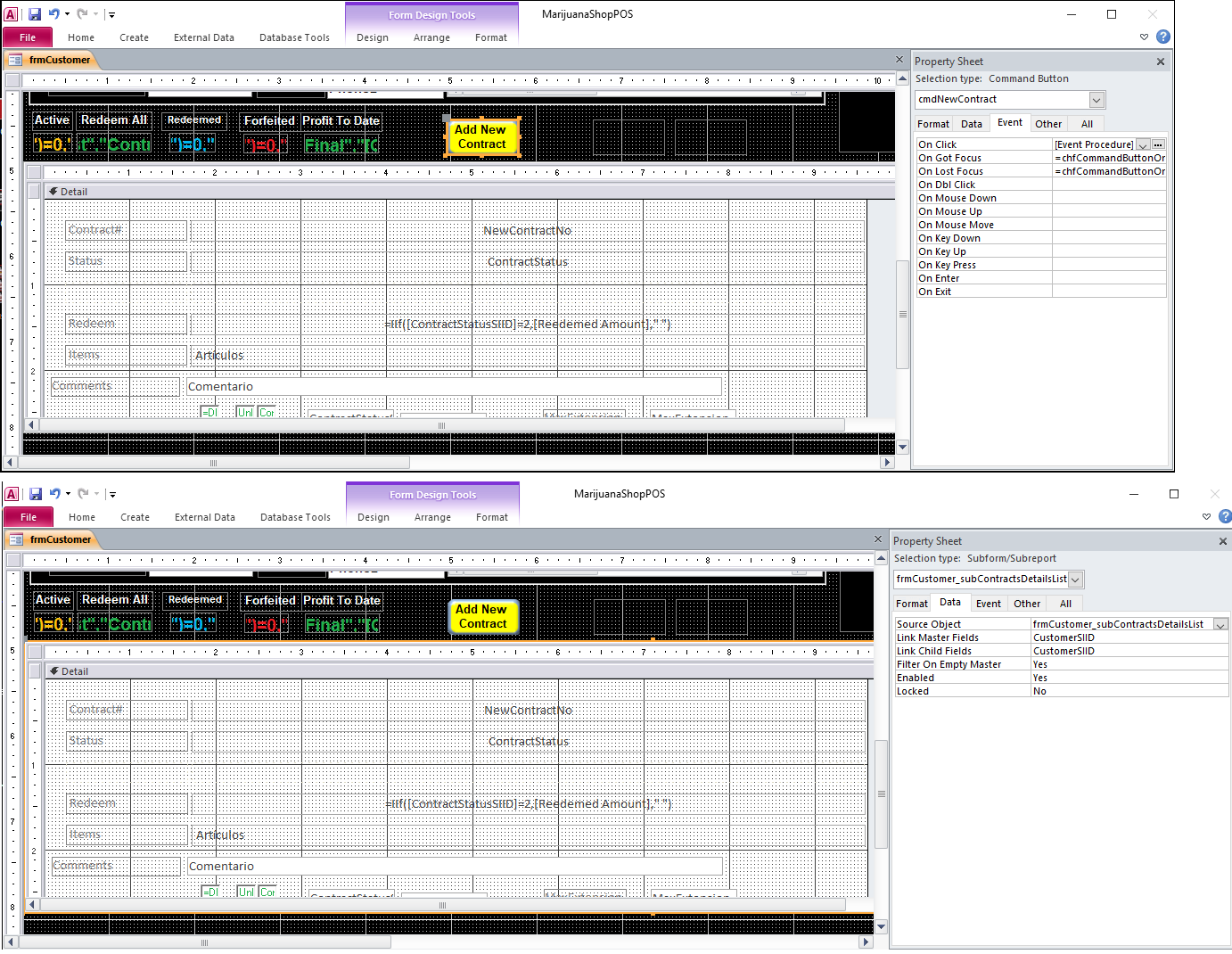Image resolution: width=1232 pixels, height=954 pixels.
Task: Minimize the ribbon in upper window
Action: pos(1144,37)
